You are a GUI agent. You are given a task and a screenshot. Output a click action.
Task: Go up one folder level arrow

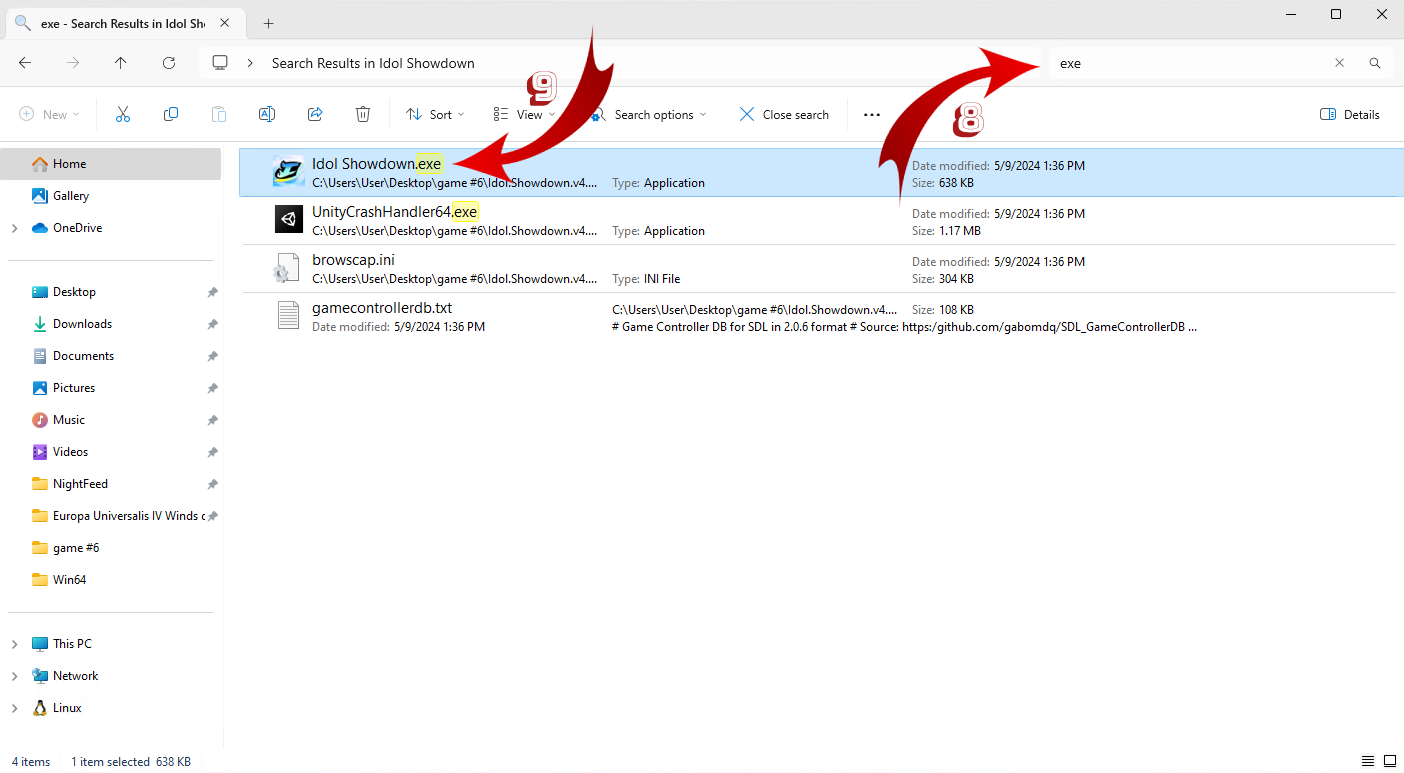point(121,63)
